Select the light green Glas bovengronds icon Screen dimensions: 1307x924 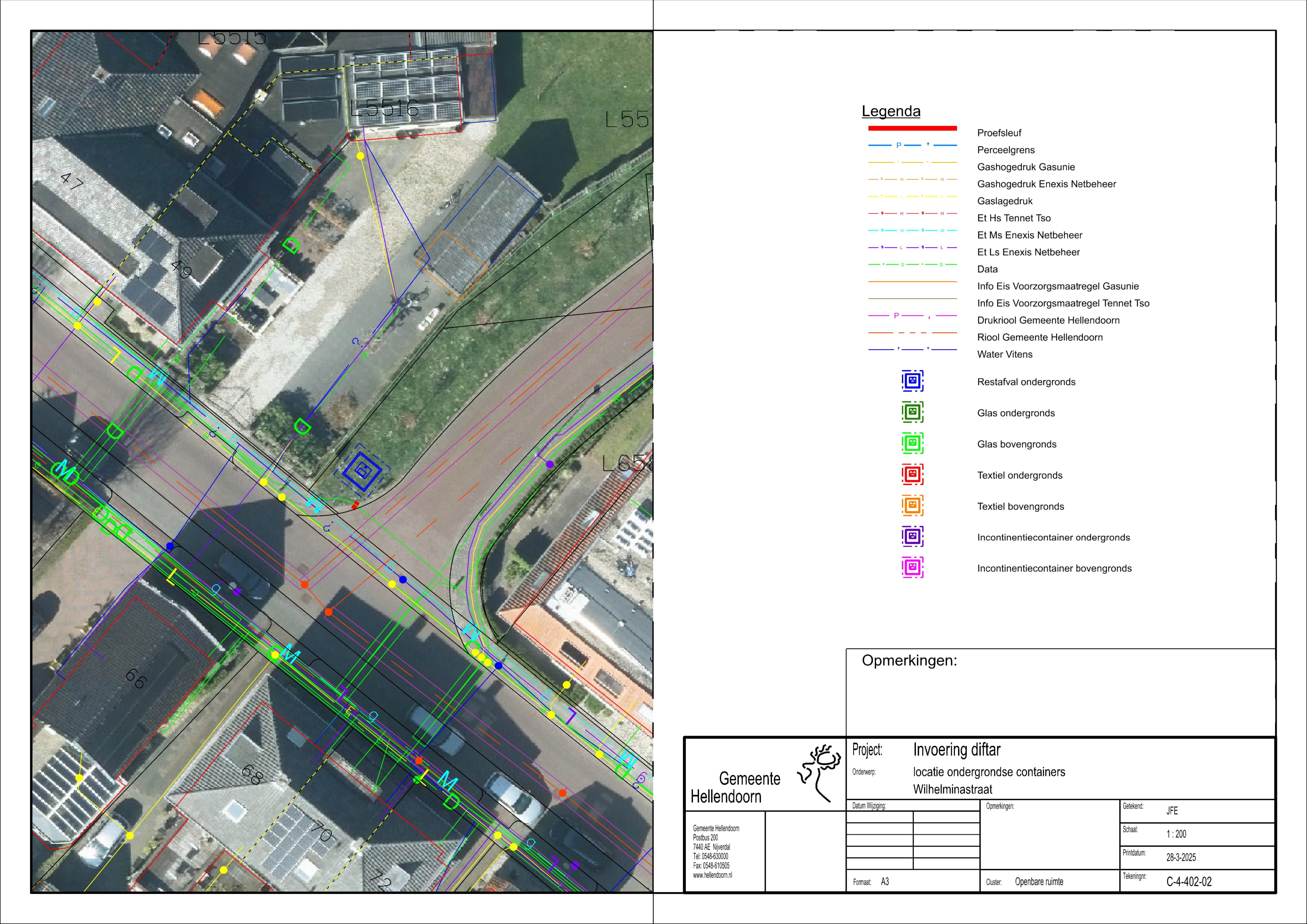tap(912, 444)
